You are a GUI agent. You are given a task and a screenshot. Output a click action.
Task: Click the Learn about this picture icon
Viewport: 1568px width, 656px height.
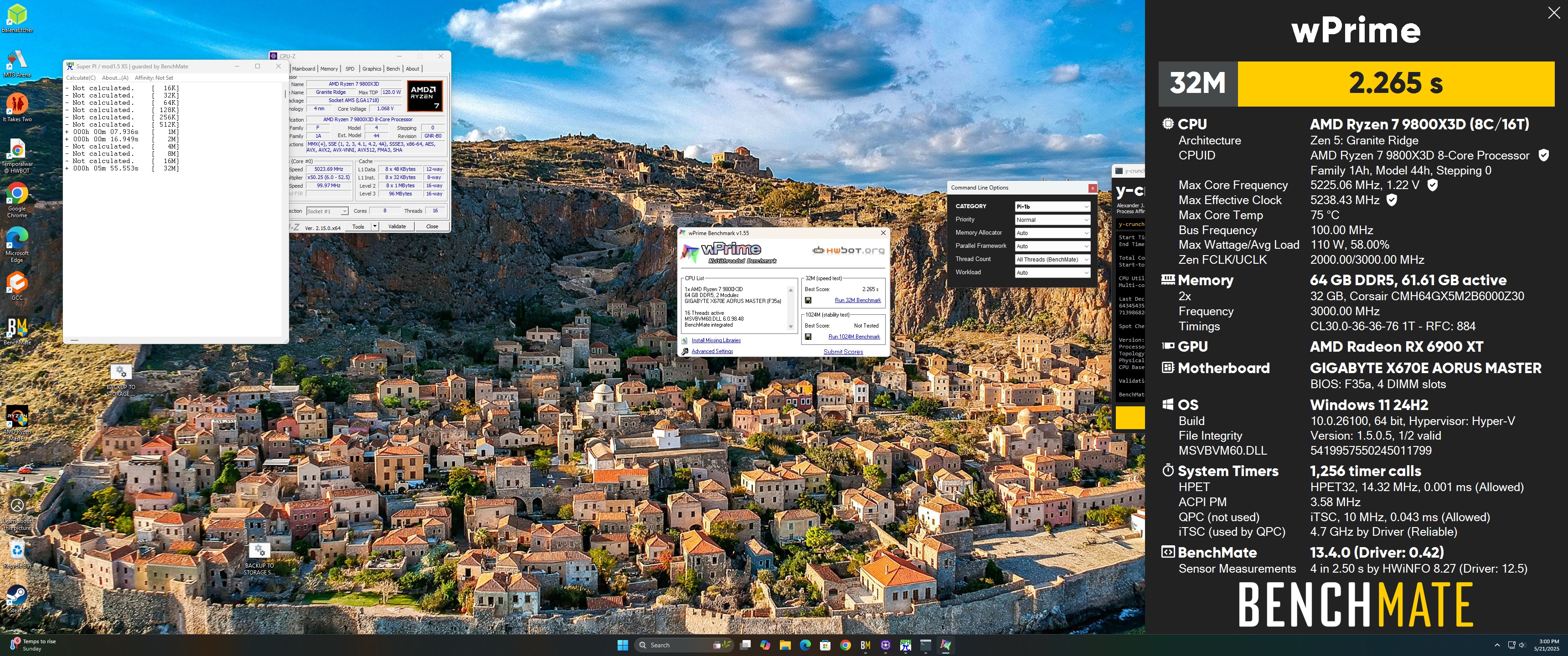pos(17,514)
